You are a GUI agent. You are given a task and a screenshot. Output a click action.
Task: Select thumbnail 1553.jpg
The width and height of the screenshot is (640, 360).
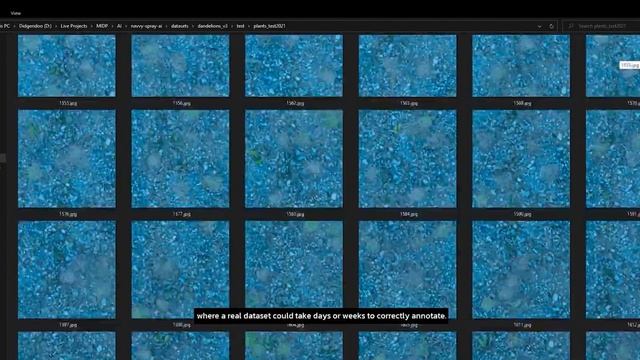point(67,66)
